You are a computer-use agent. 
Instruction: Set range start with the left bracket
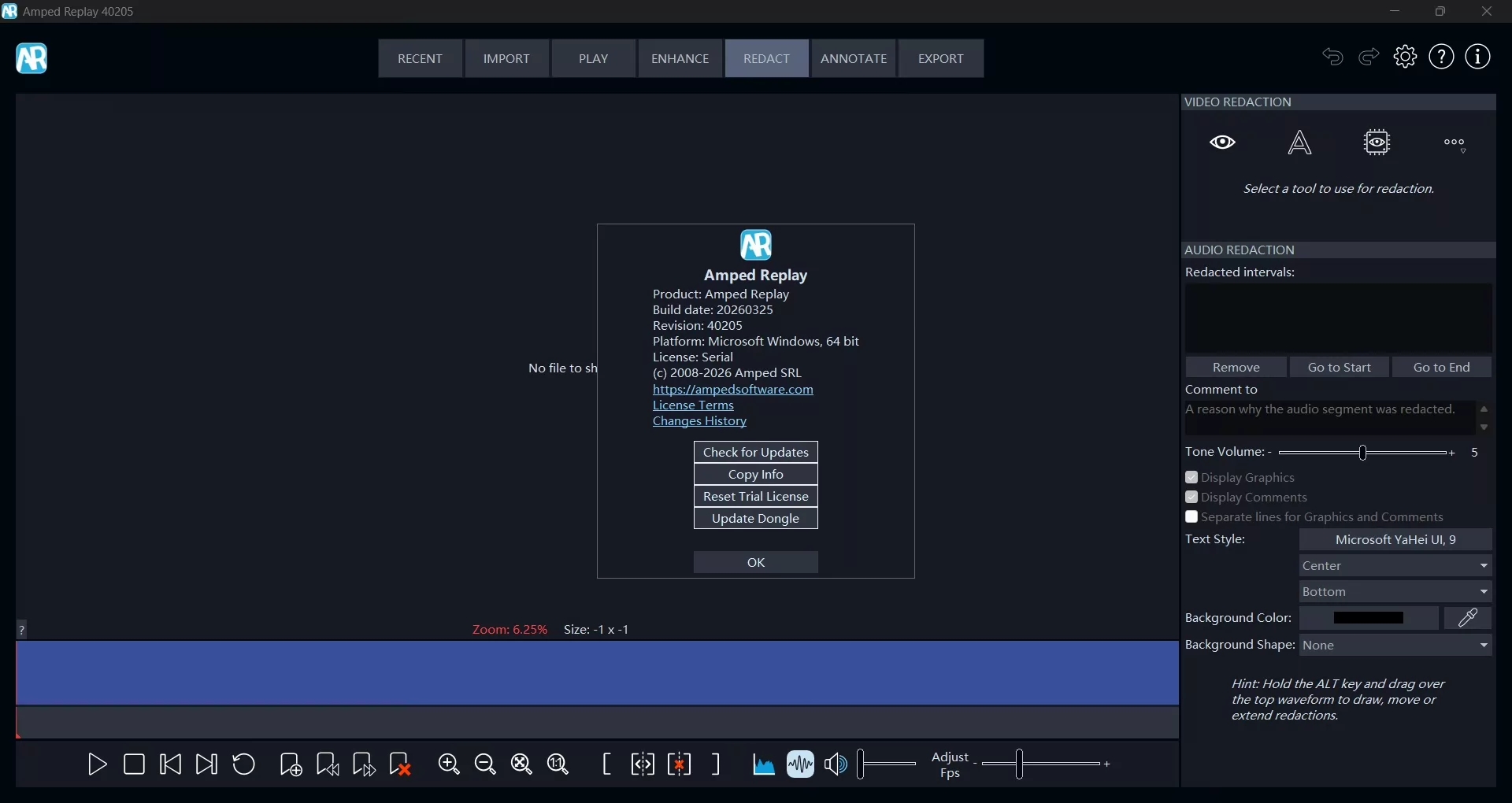point(606,764)
